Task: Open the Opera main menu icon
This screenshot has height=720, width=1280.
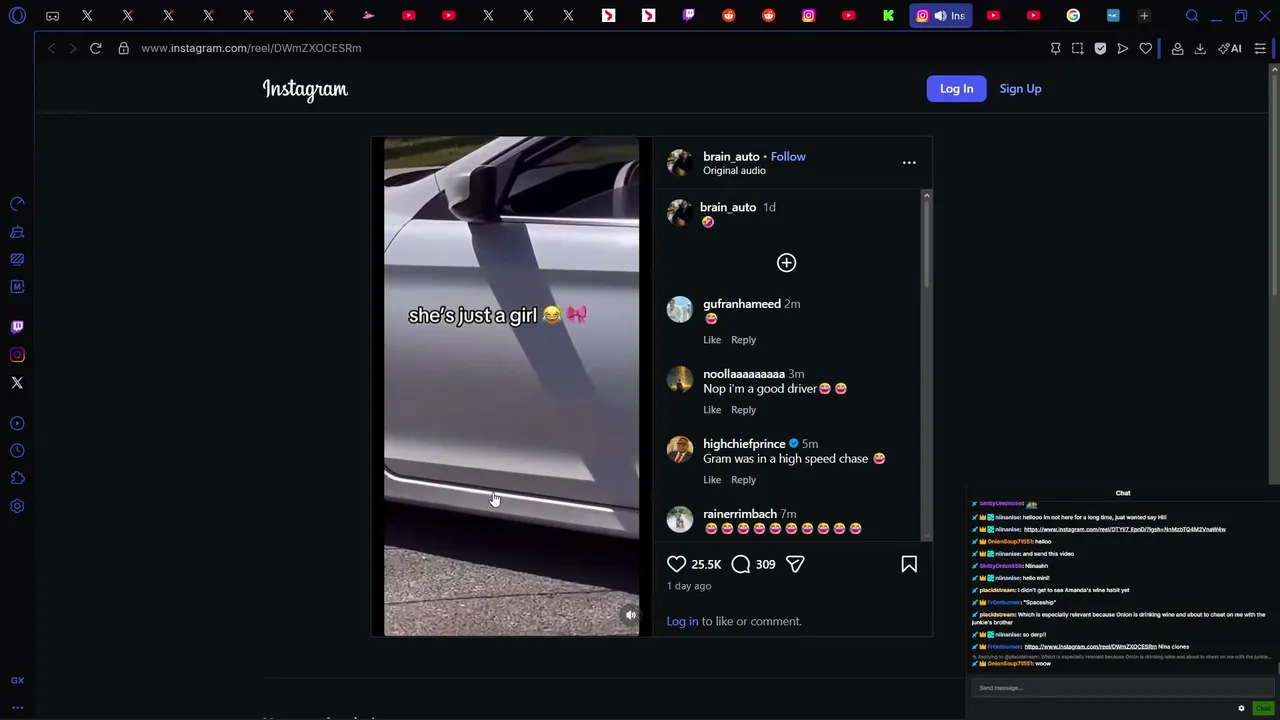Action: click(17, 16)
